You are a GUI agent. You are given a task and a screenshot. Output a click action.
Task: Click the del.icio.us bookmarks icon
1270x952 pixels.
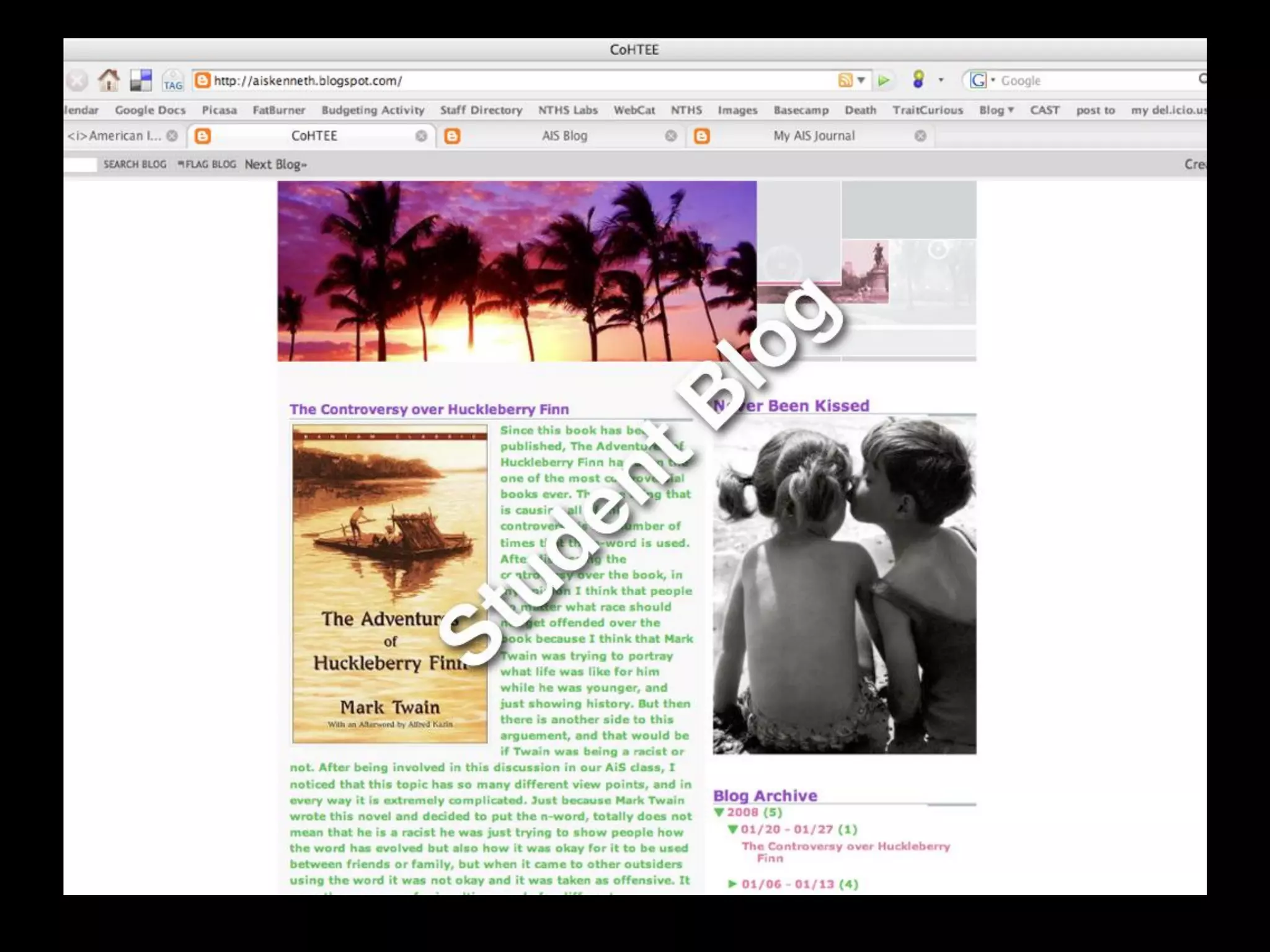coord(141,80)
